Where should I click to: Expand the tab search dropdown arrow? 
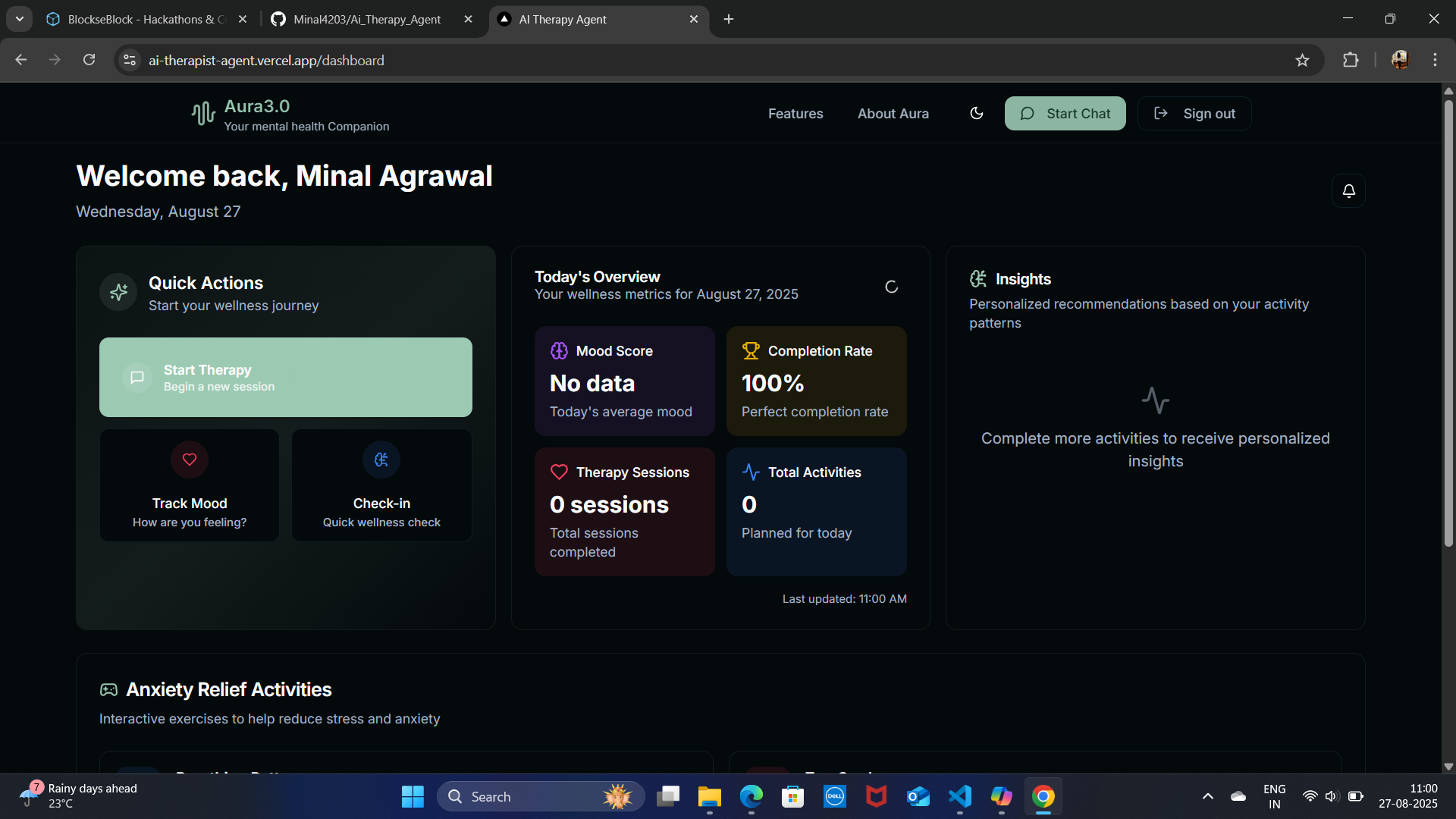click(x=19, y=19)
